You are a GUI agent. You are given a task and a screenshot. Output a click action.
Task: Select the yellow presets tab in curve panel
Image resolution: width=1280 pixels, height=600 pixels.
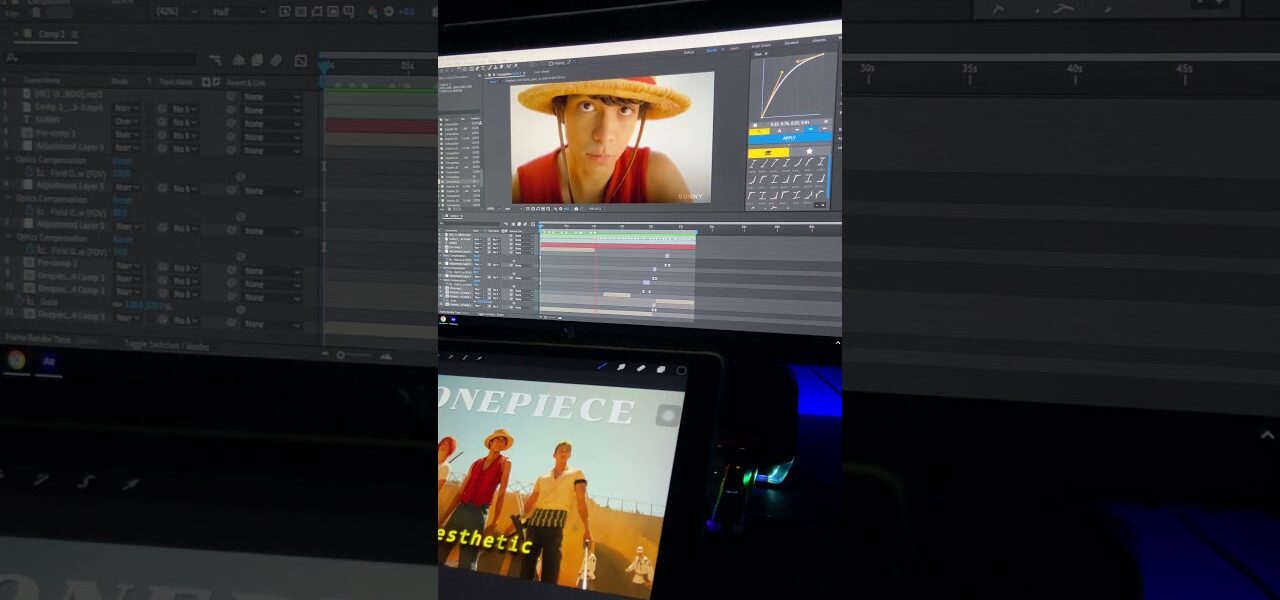click(768, 152)
